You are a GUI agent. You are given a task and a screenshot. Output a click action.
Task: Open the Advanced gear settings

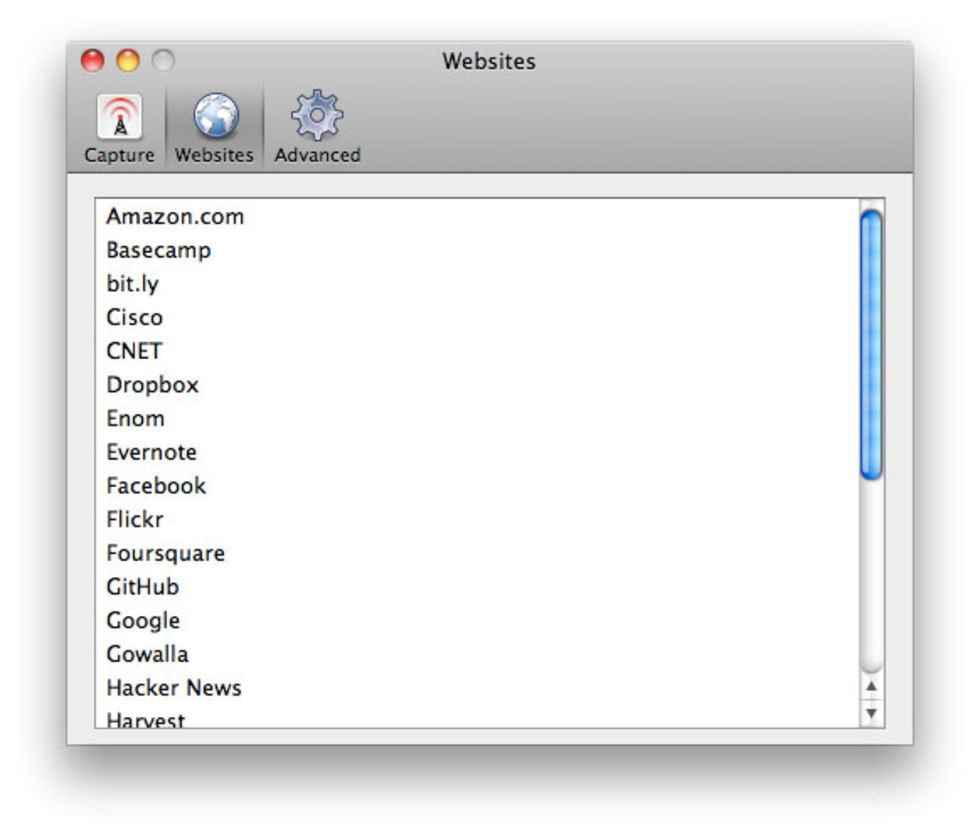tap(317, 115)
